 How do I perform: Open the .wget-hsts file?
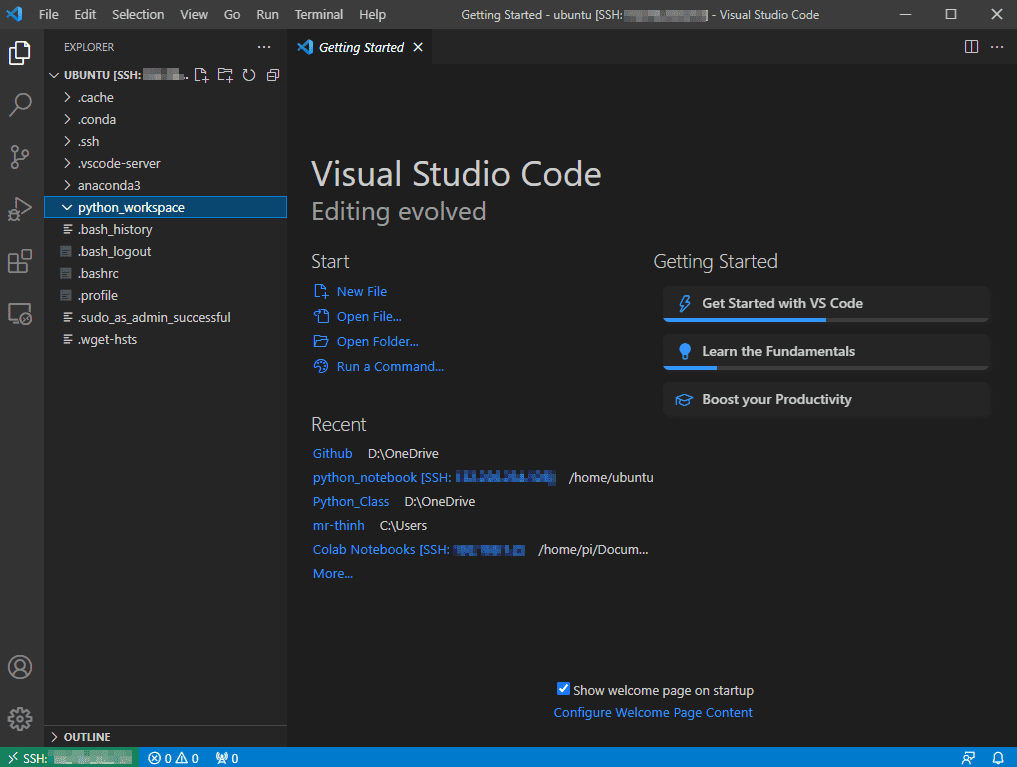pos(165,340)
